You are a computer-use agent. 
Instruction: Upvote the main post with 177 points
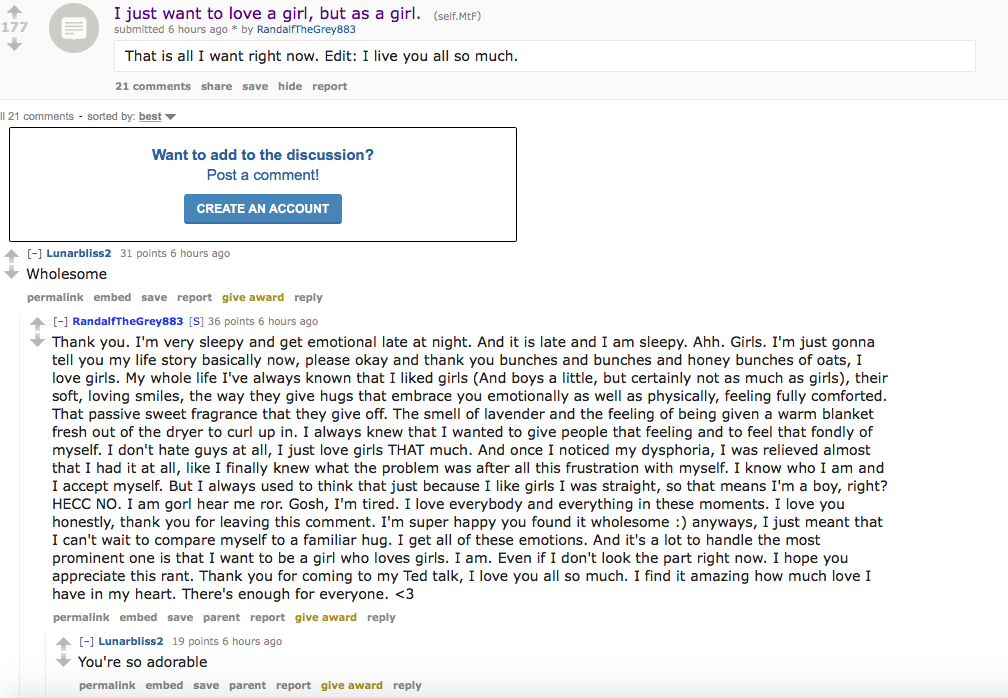pos(14,11)
